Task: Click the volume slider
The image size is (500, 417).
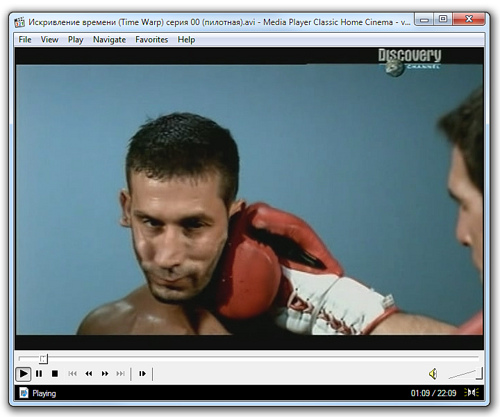Action: 466,374
